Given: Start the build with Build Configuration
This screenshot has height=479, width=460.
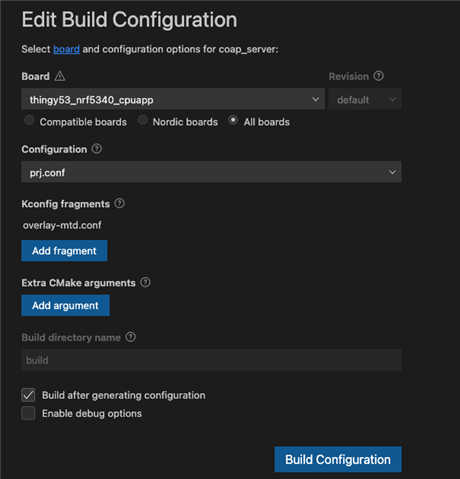Looking at the screenshot, I should [x=338, y=459].
